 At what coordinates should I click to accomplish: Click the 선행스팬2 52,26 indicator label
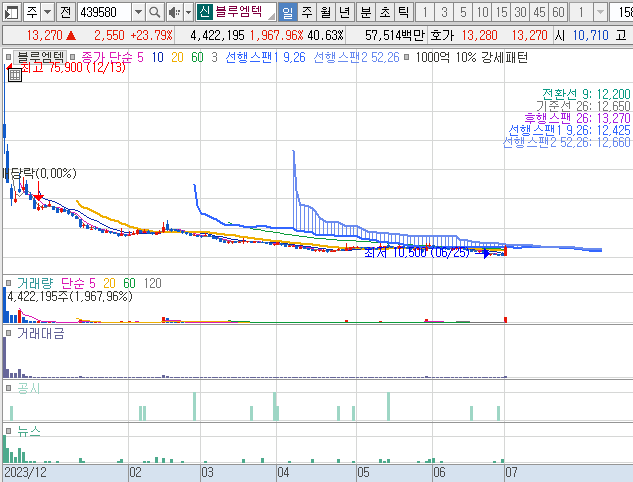tap(356, 57)
